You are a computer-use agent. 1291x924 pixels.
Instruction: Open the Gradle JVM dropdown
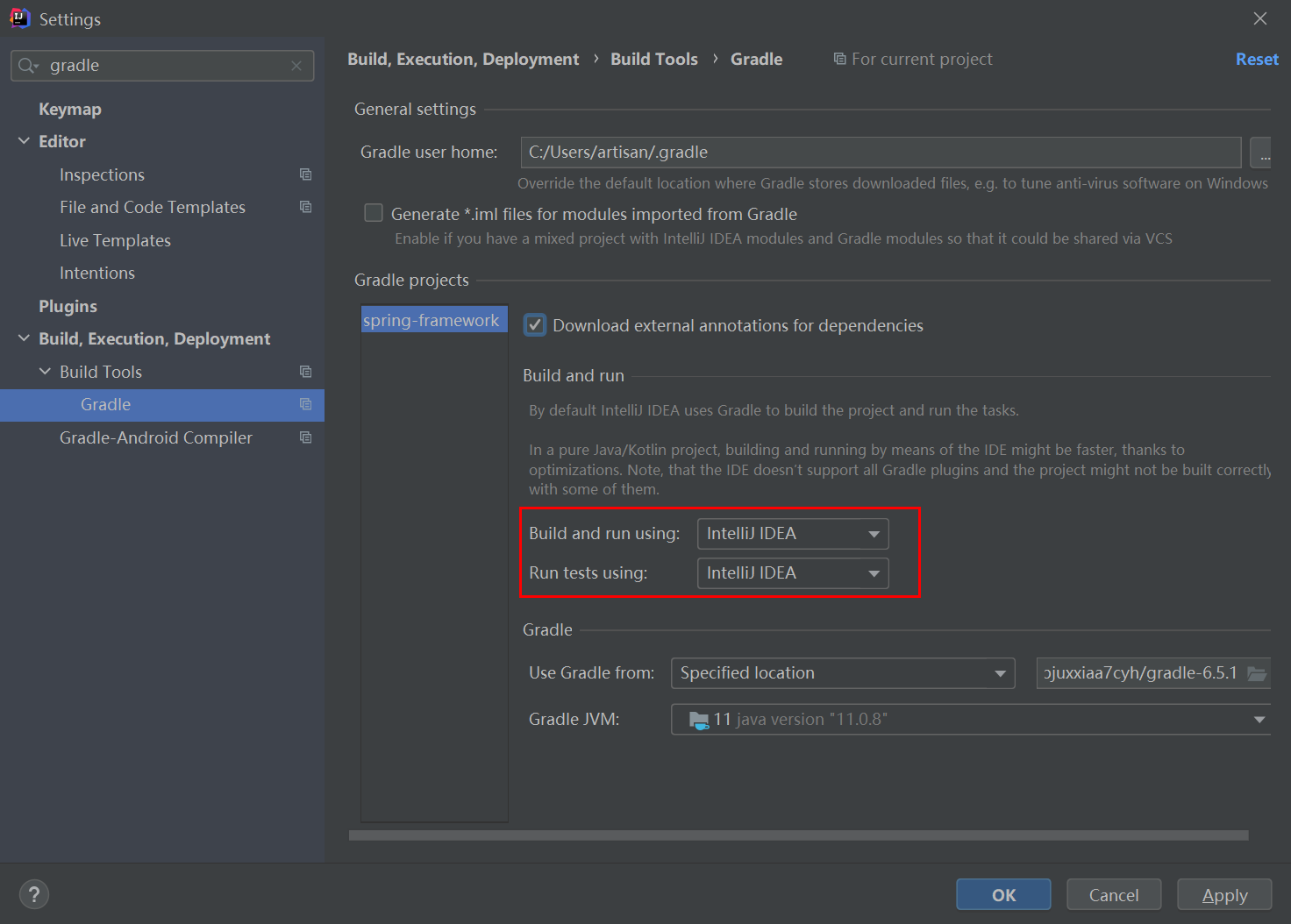click(x=971, y=720)
